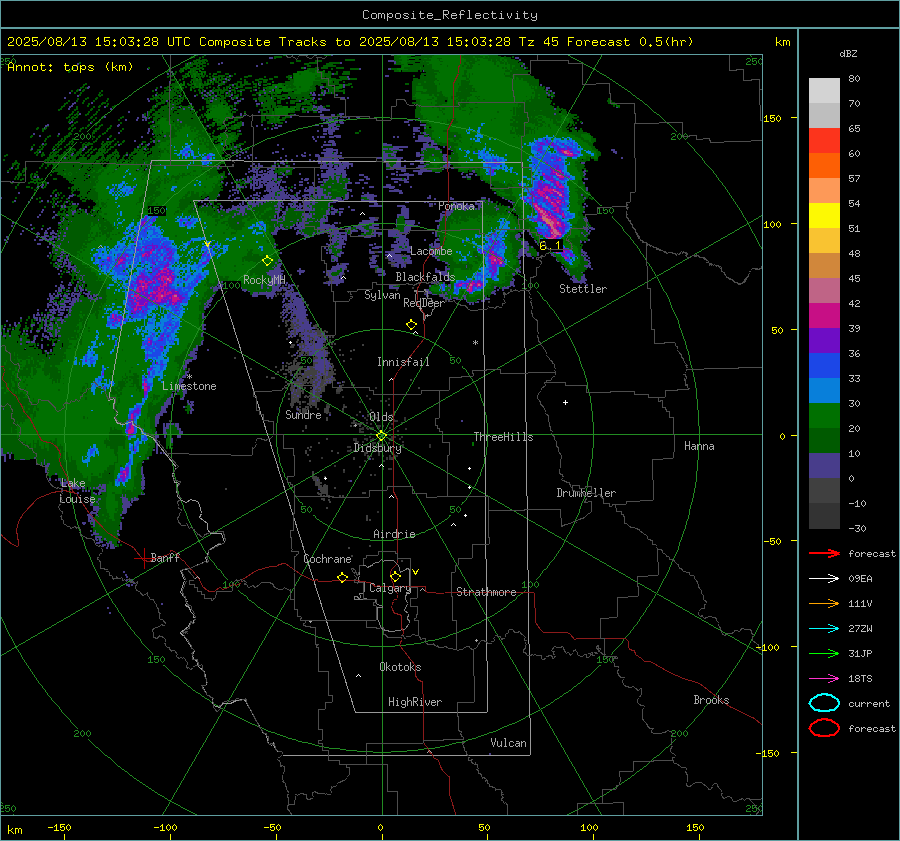Click the Innisfail city label
Viewport: 900px width, 841px height.
click(403, 362)
